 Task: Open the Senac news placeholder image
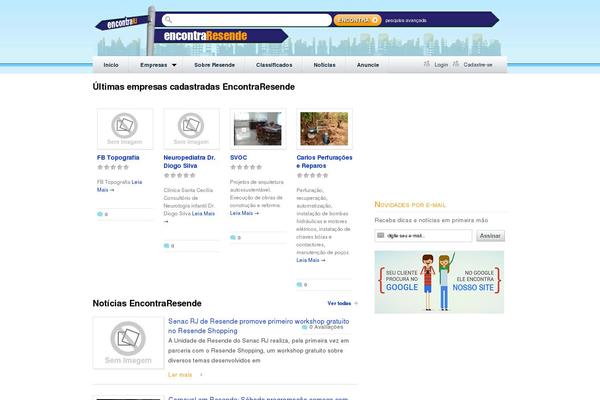[128, 343]
